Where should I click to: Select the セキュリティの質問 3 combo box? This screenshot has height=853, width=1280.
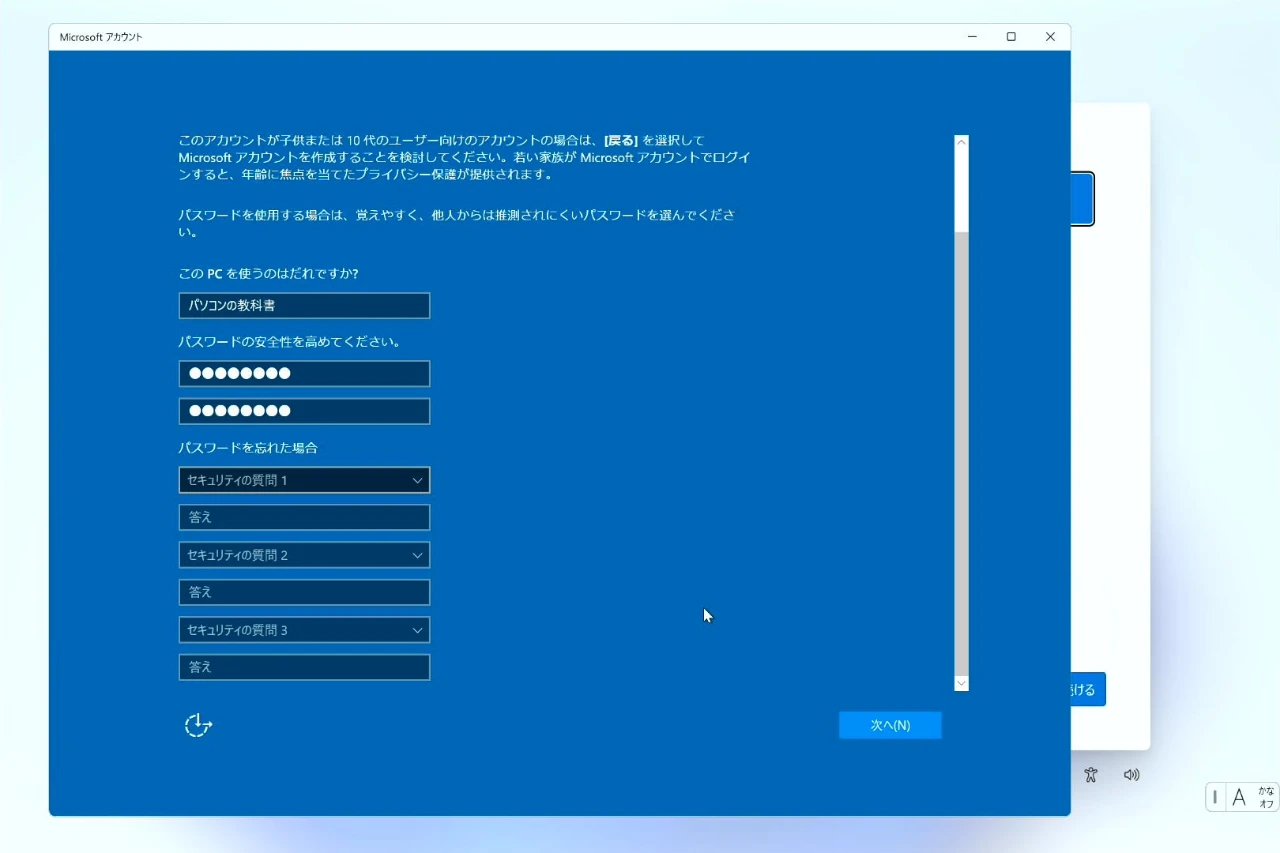tap(304, 630)
